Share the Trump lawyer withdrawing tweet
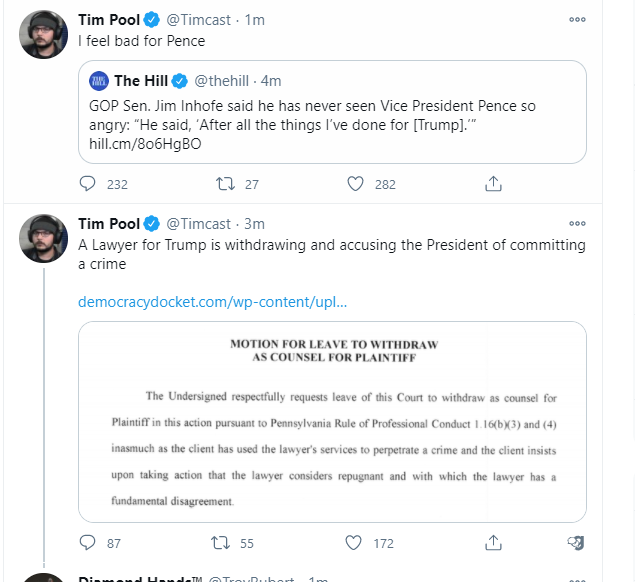The height and width of the screenshot is (582, 635). pos(493,543)
